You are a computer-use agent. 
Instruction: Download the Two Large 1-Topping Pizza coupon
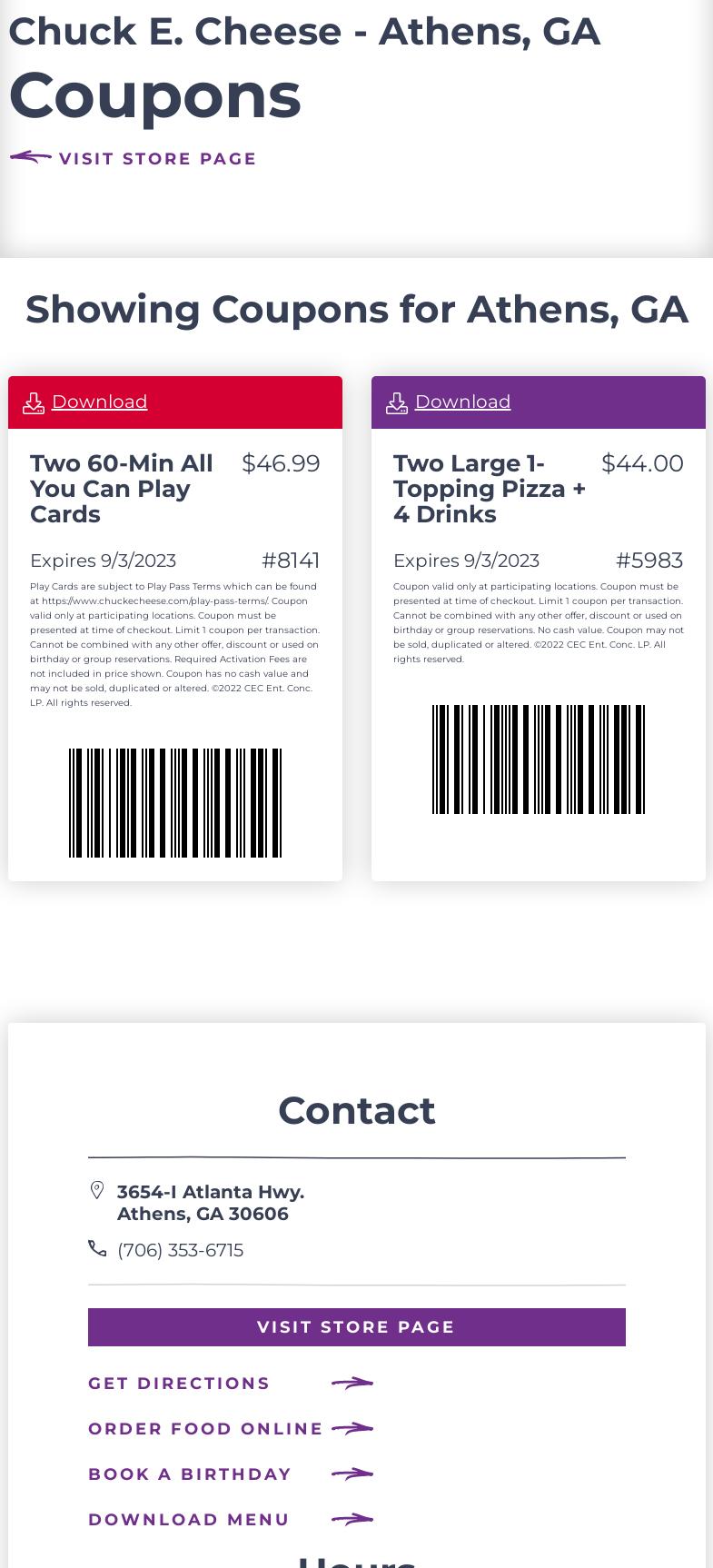point(462,402)
